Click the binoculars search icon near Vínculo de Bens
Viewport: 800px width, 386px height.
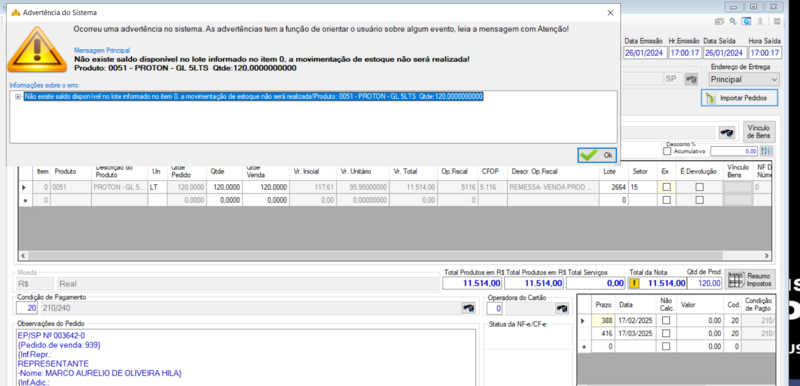point(727,133)
